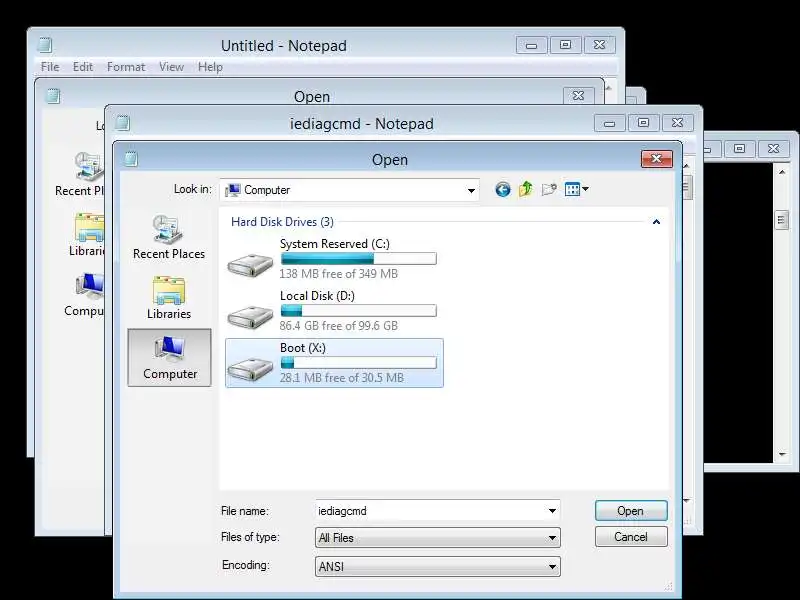Click the Cancel button
Screen dimensions: 800x600
click(631, 537)
